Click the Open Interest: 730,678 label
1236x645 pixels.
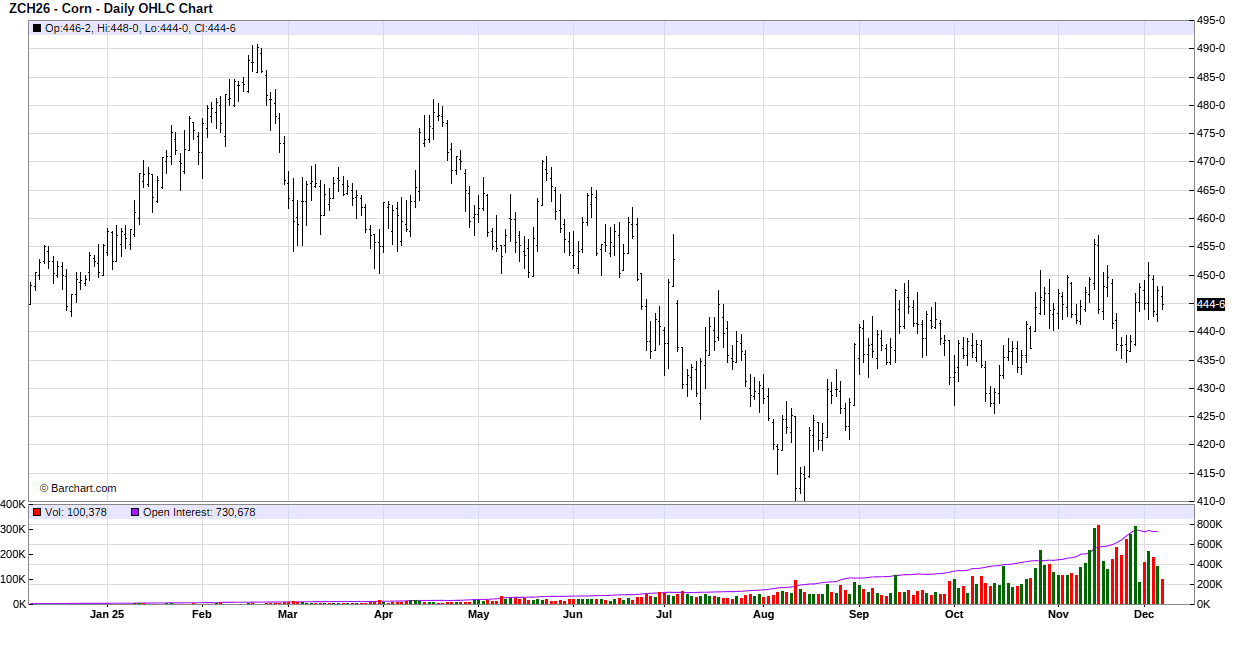pyautogui.click(x=199, y=512)
